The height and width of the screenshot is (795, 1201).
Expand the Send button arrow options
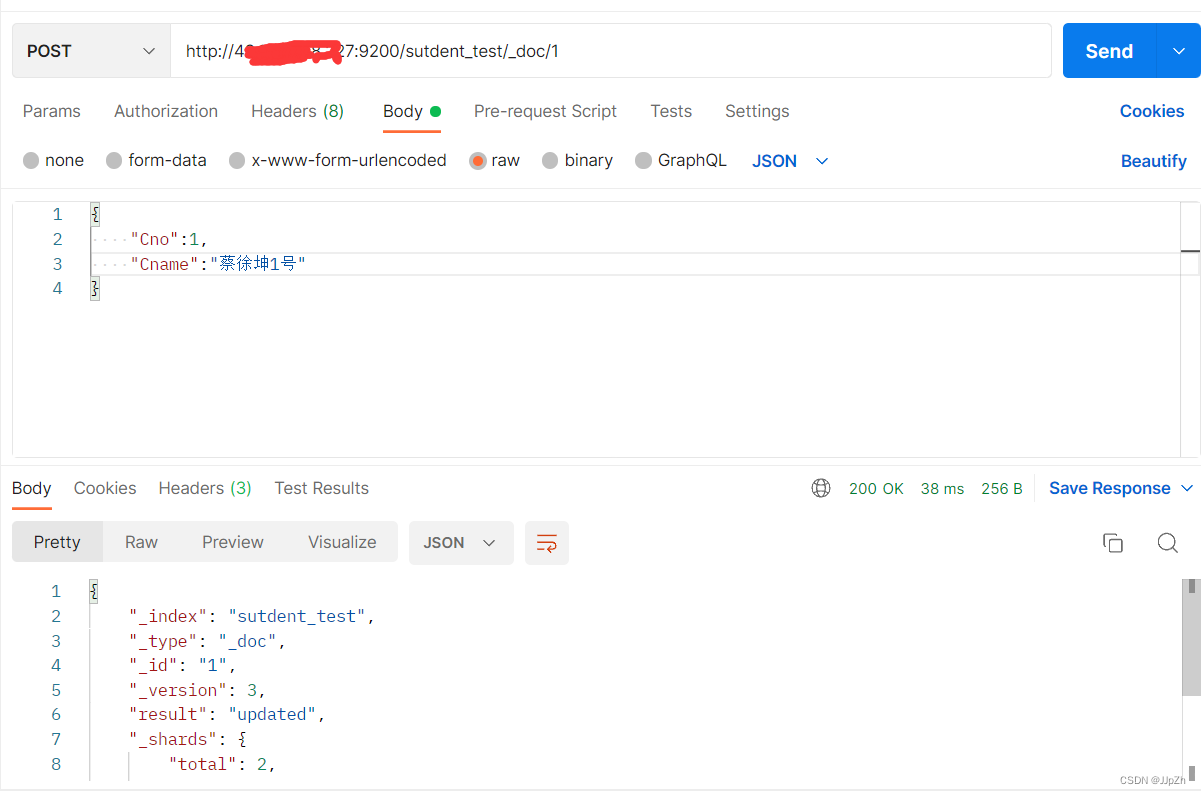coord(1178,51)
